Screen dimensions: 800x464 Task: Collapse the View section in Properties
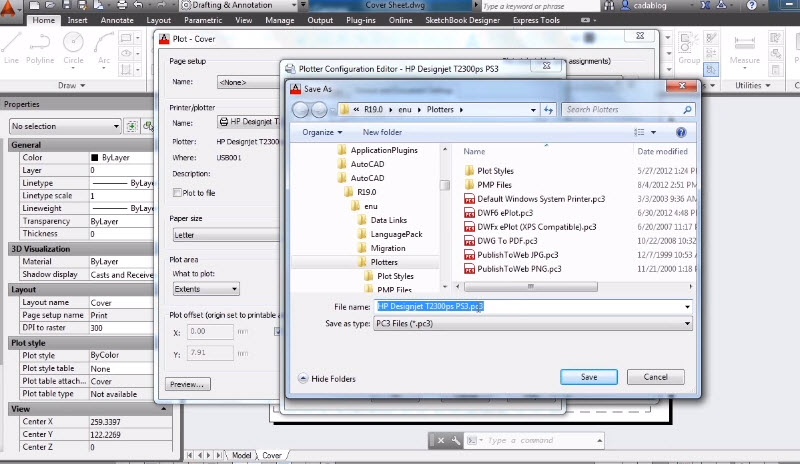163,409
